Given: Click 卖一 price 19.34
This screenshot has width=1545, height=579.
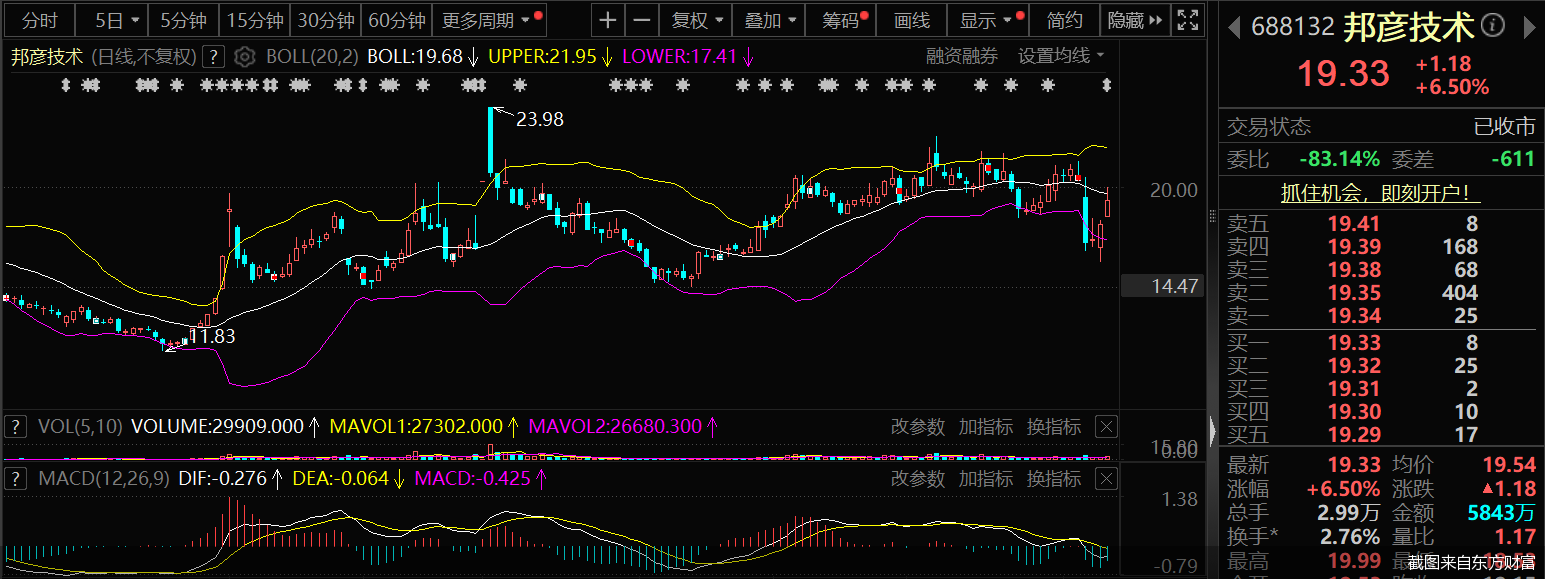Looking at the screenshot, I should pos(1354,316).
